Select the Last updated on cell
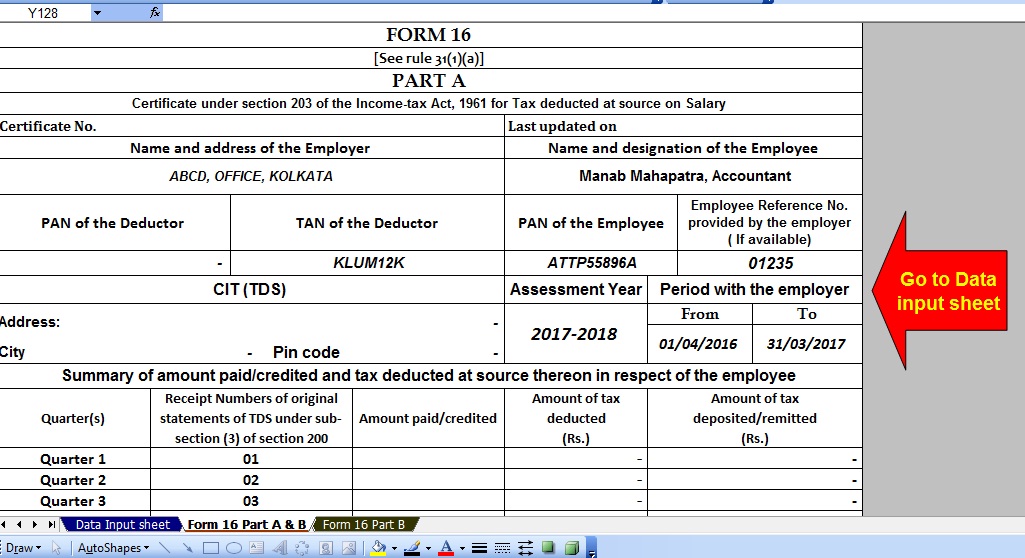The width and height of the screenshot is (1025, 558). point(684,126)
